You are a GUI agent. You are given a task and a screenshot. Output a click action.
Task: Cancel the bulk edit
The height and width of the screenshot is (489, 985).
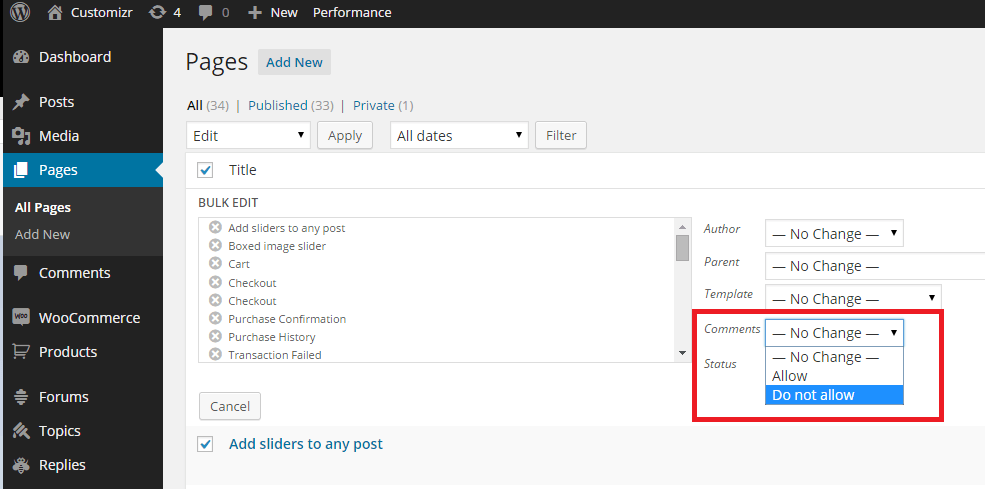(230, 406)
